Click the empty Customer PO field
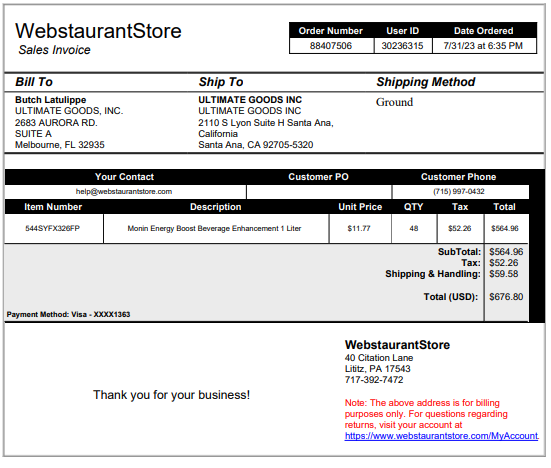Viewport: 551px width, 468px height. [x=319, y=192]
